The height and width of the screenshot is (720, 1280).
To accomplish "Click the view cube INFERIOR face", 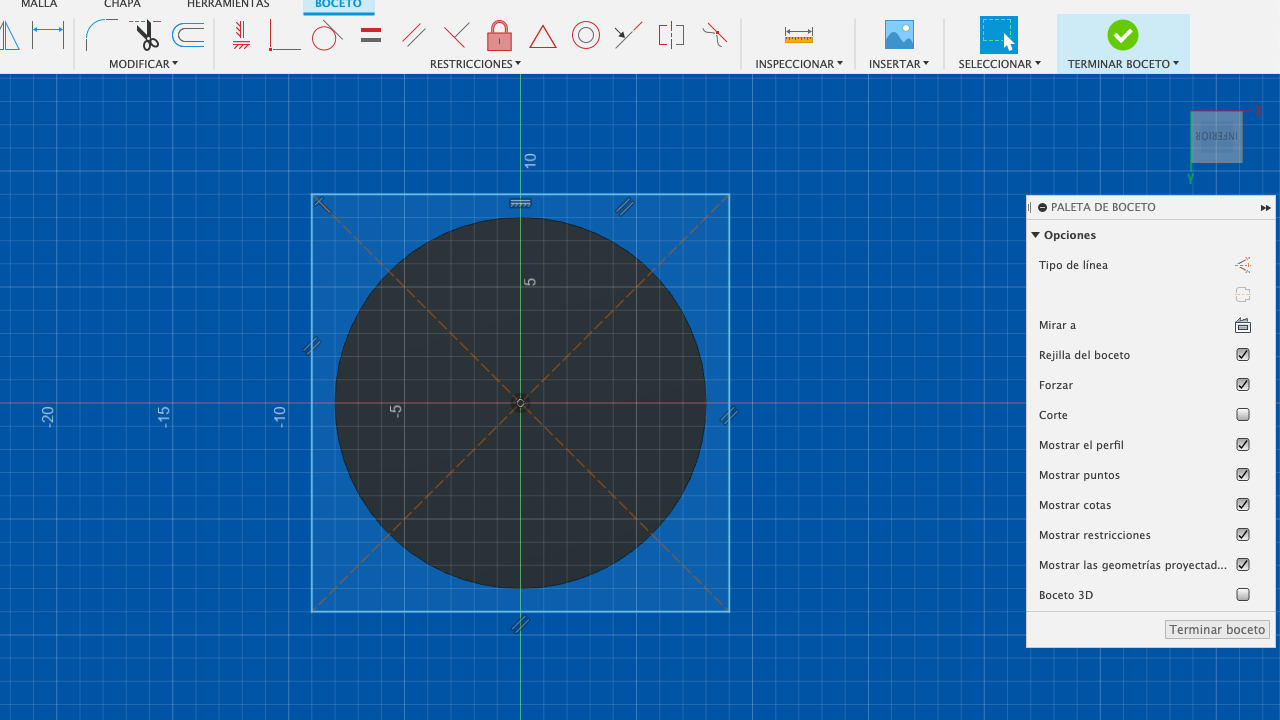I will (1216, 137).
